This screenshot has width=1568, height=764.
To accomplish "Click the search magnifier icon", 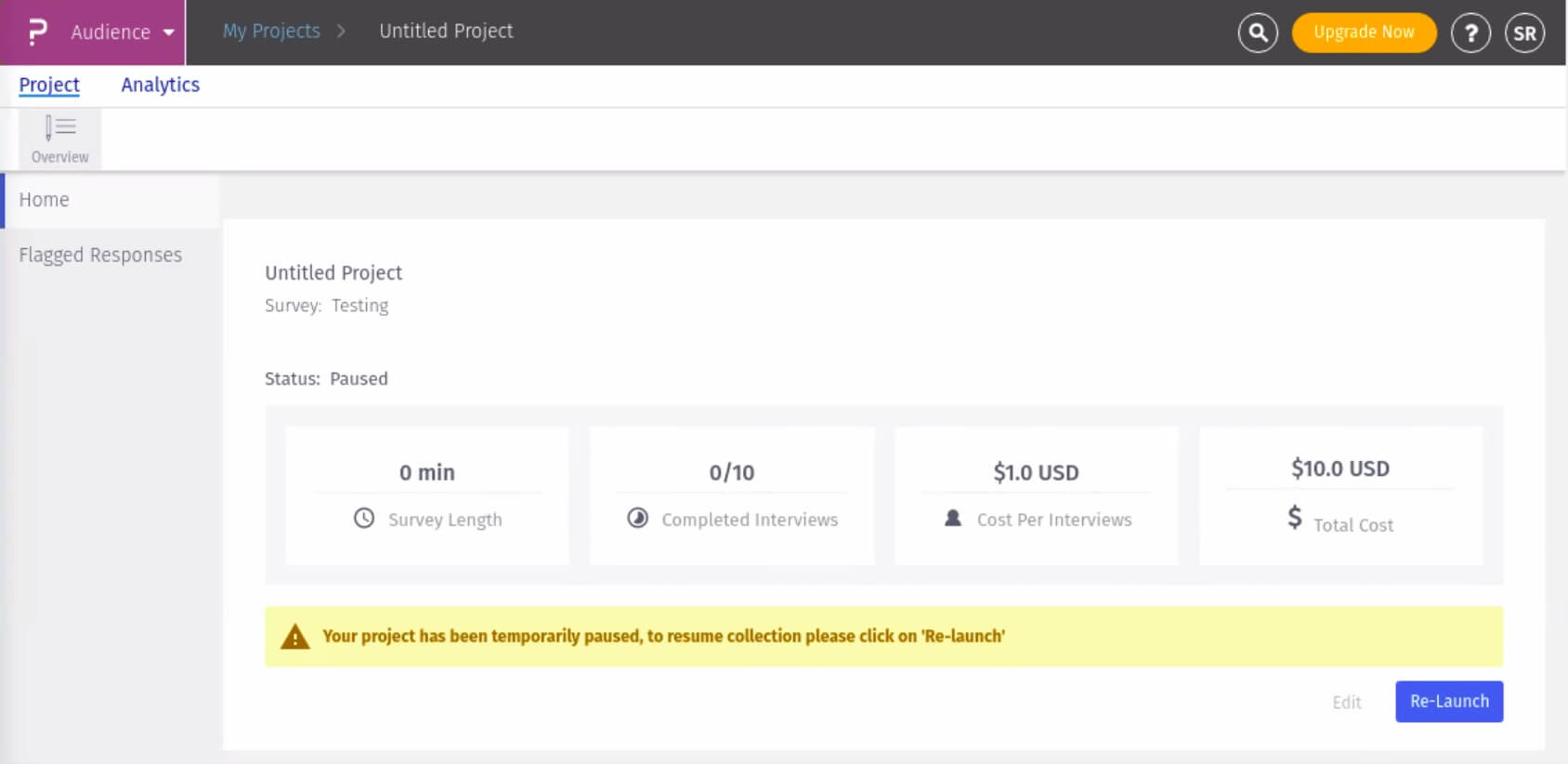I will point(1258,33).
